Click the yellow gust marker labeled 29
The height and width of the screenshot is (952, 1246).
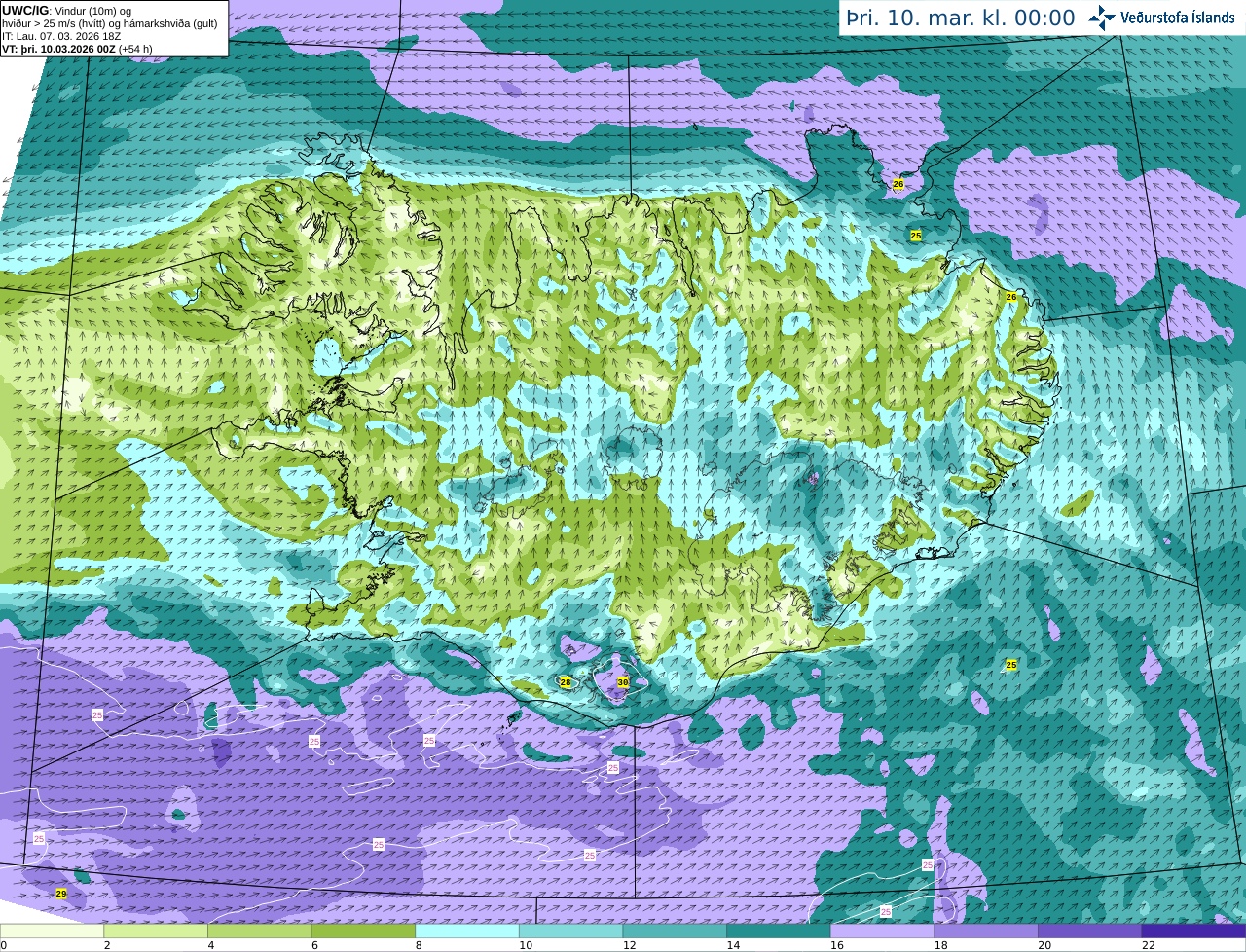[61, 893]
